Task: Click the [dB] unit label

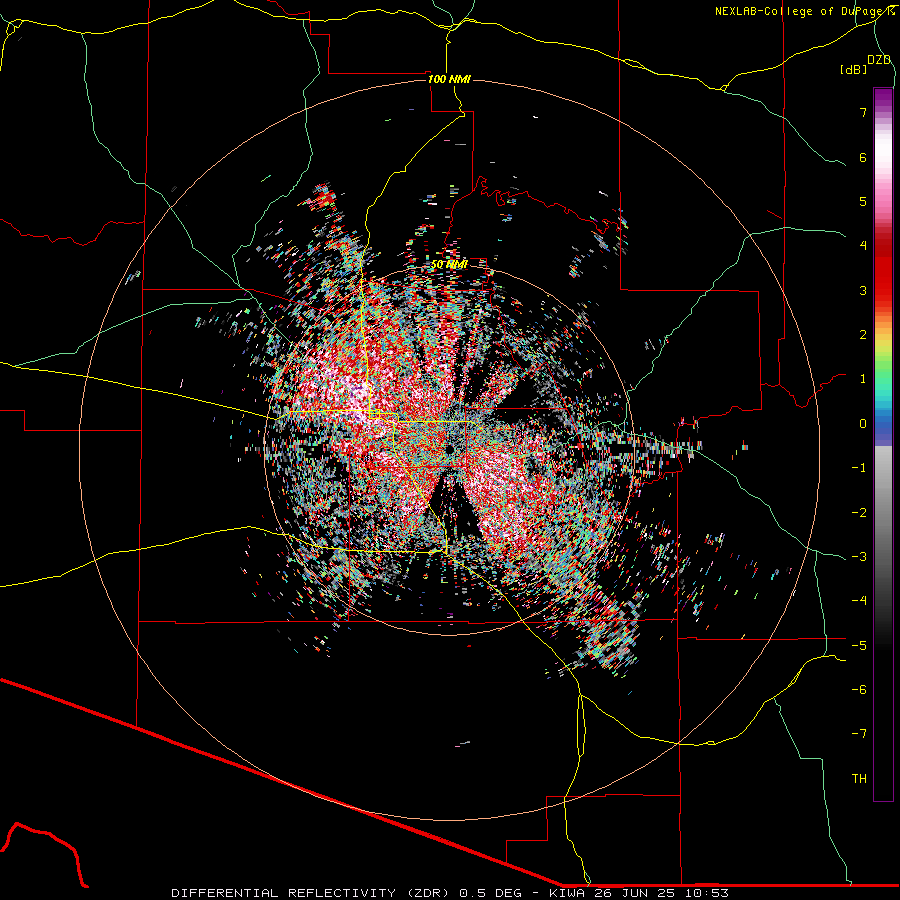Action: point(854,69)
